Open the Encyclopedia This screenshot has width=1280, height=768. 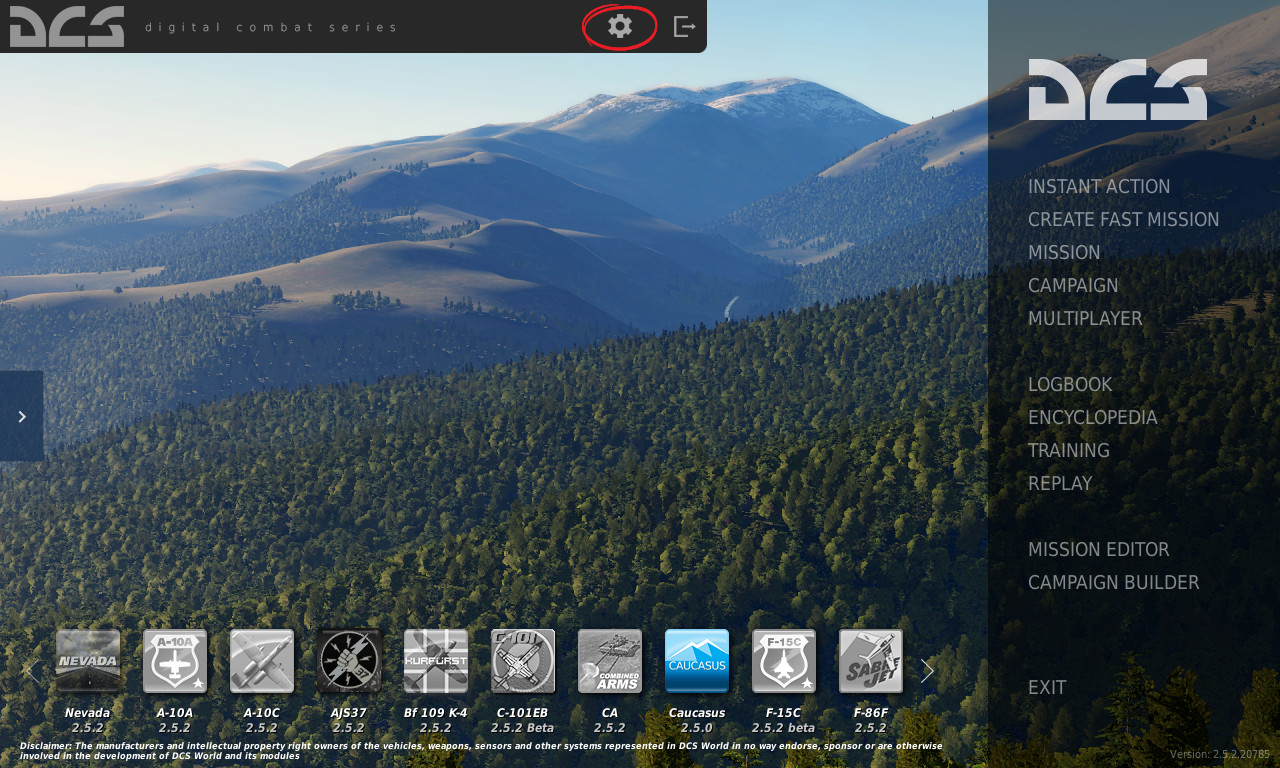click(x=1093, y=417)
